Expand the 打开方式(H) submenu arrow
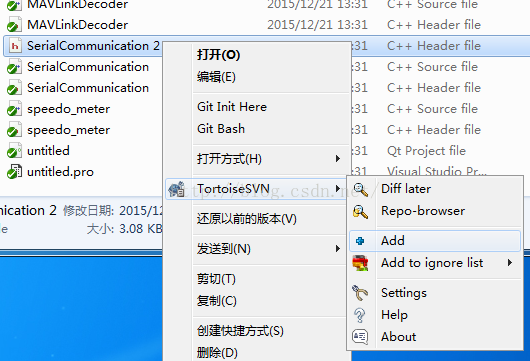 click(337, 159)
